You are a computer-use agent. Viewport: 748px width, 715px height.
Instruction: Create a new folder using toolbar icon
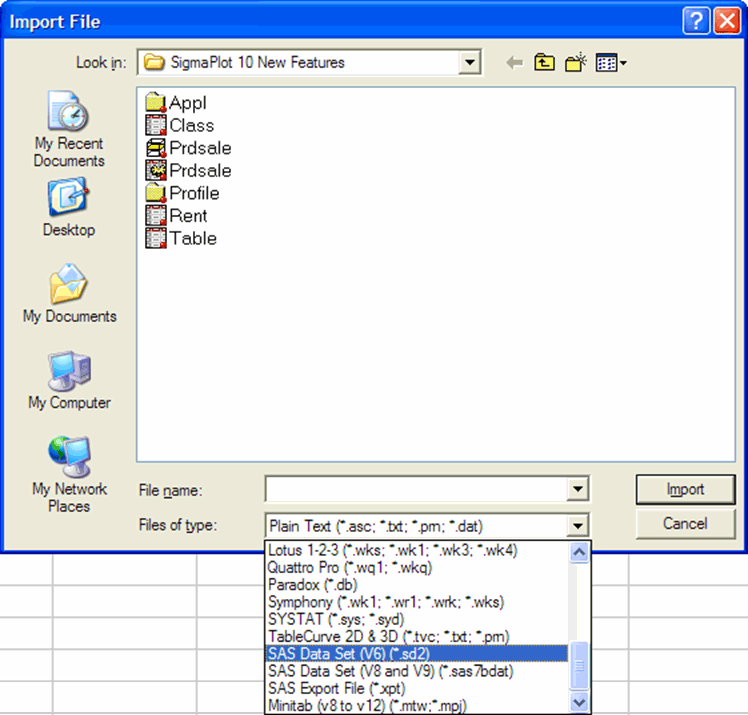tap(574, 63)
